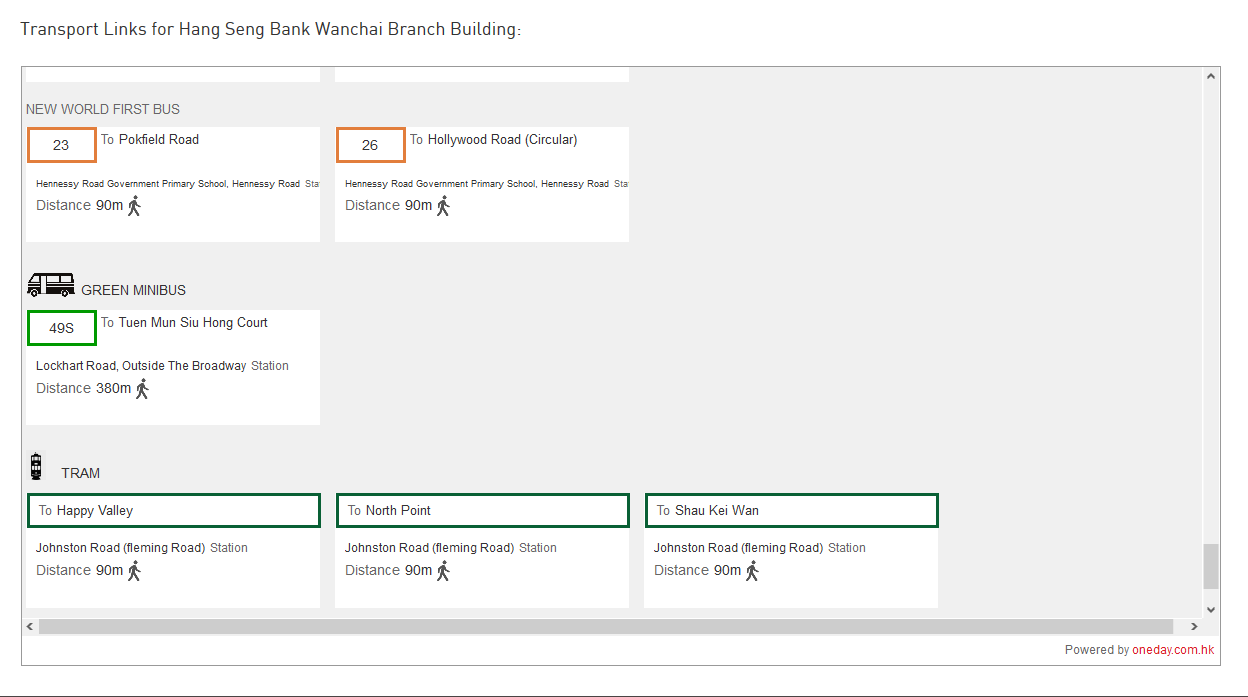Click destination text Tuen Mun Siu Hong Court
Viewport: 1248px width, 697px height.
193,323
